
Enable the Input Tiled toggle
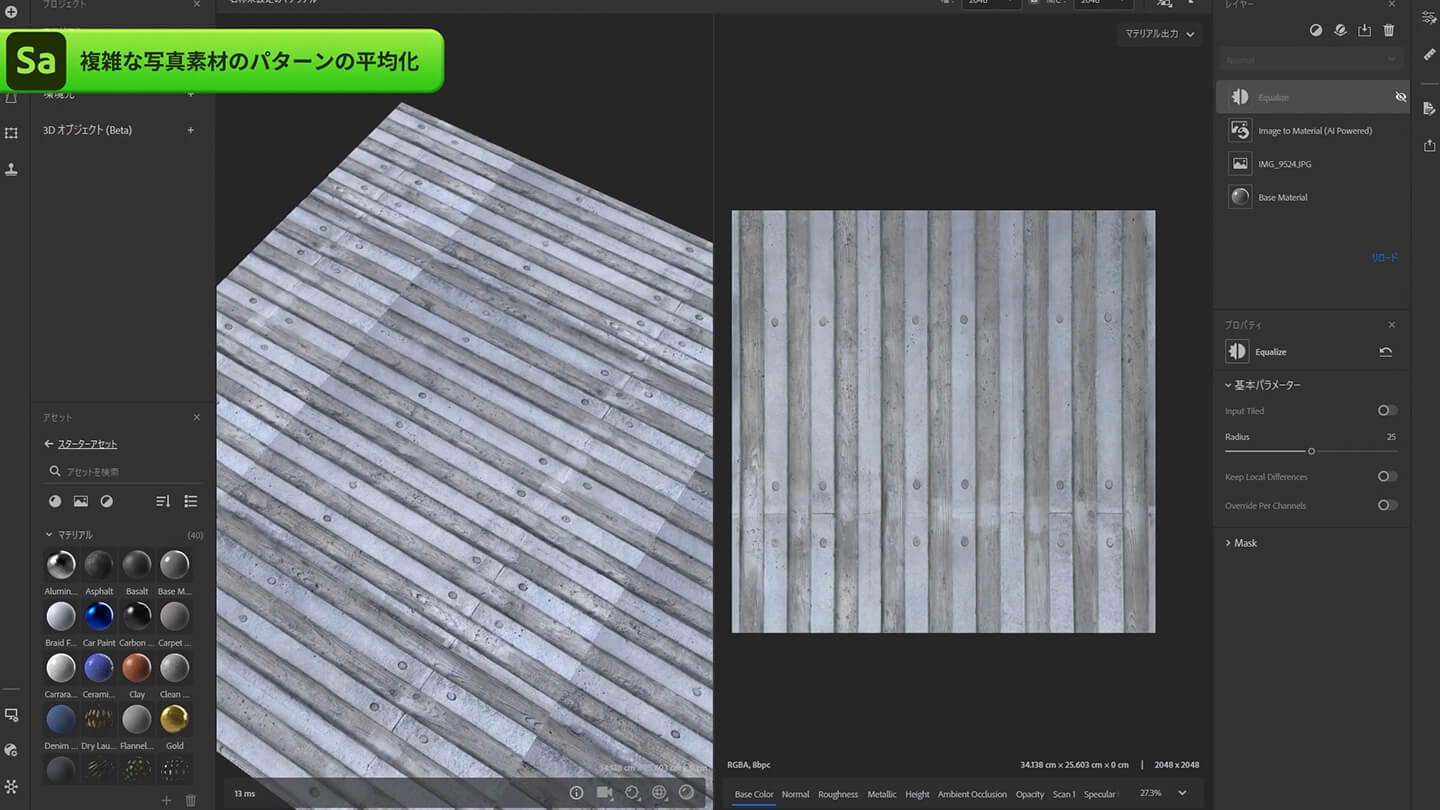tap(1387, 410)
